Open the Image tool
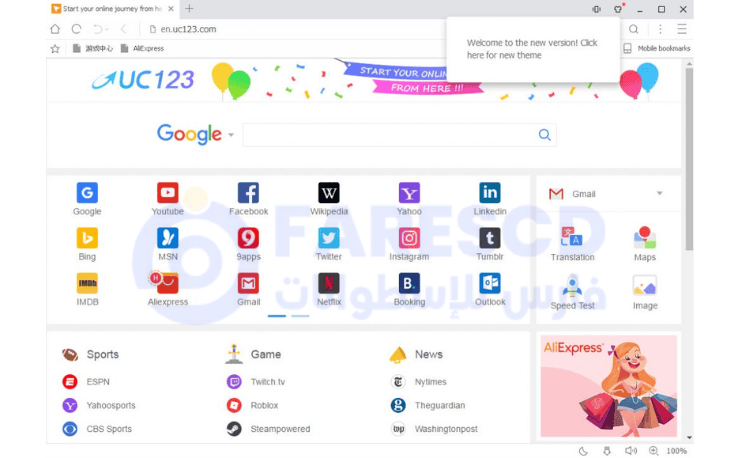 (644, 292)
